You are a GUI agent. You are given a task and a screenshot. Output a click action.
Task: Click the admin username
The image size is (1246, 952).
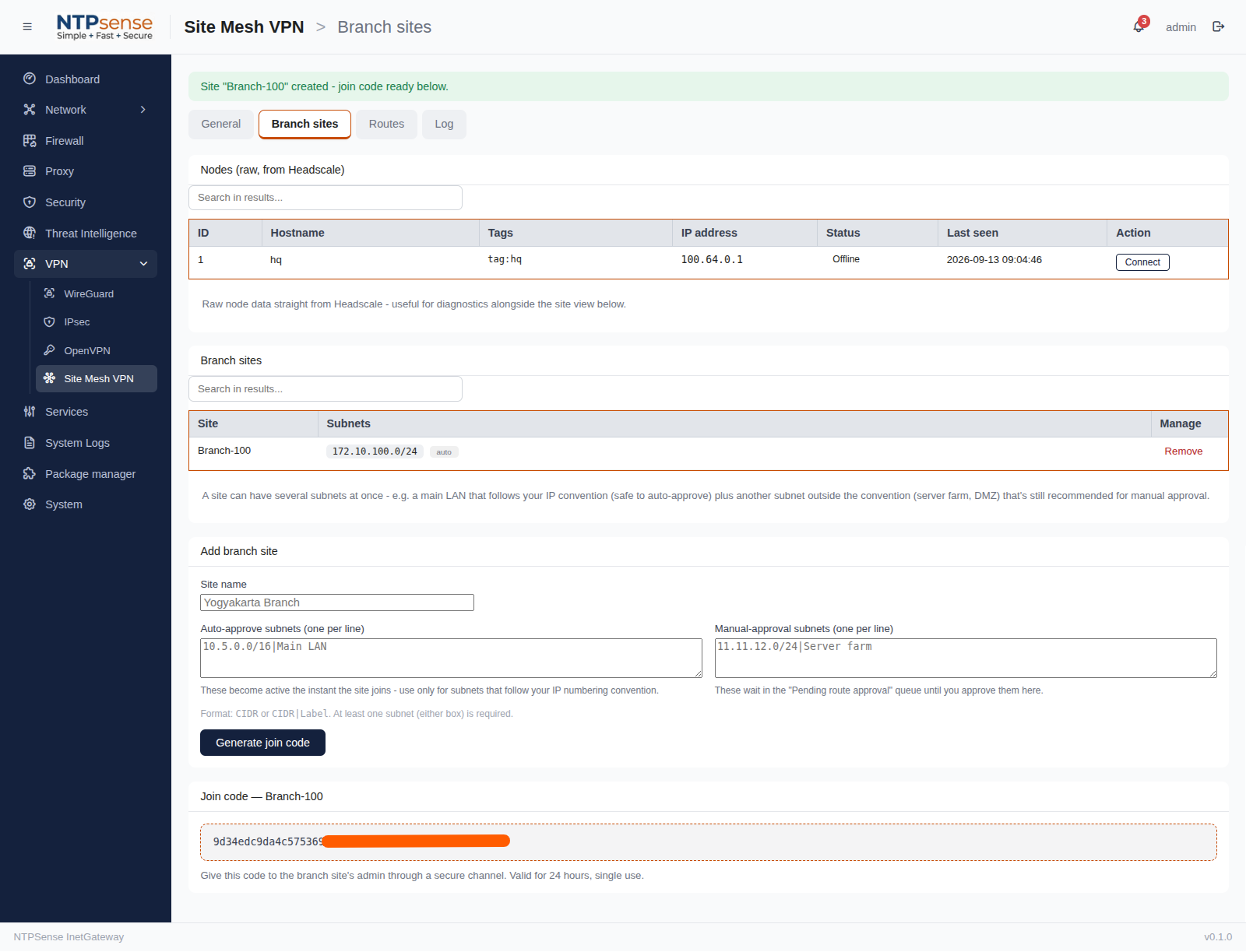[1181, 27]
